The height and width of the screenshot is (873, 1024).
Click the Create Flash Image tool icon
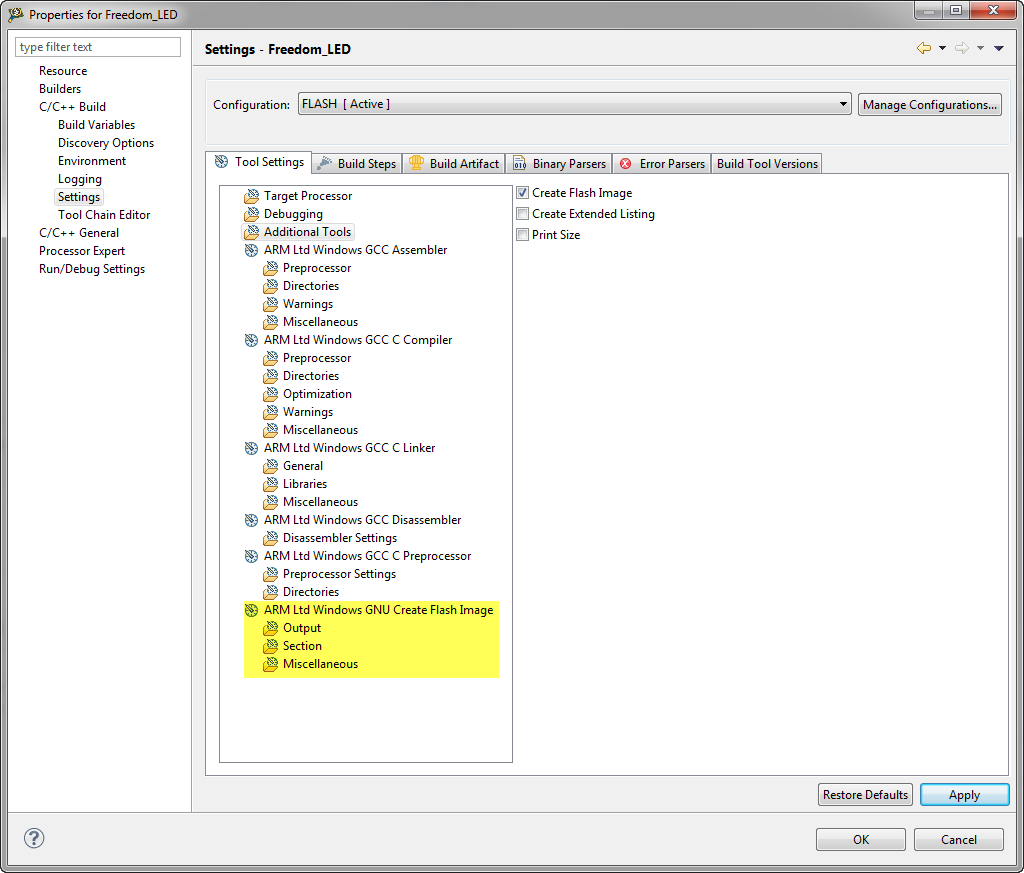pos(251,610)
